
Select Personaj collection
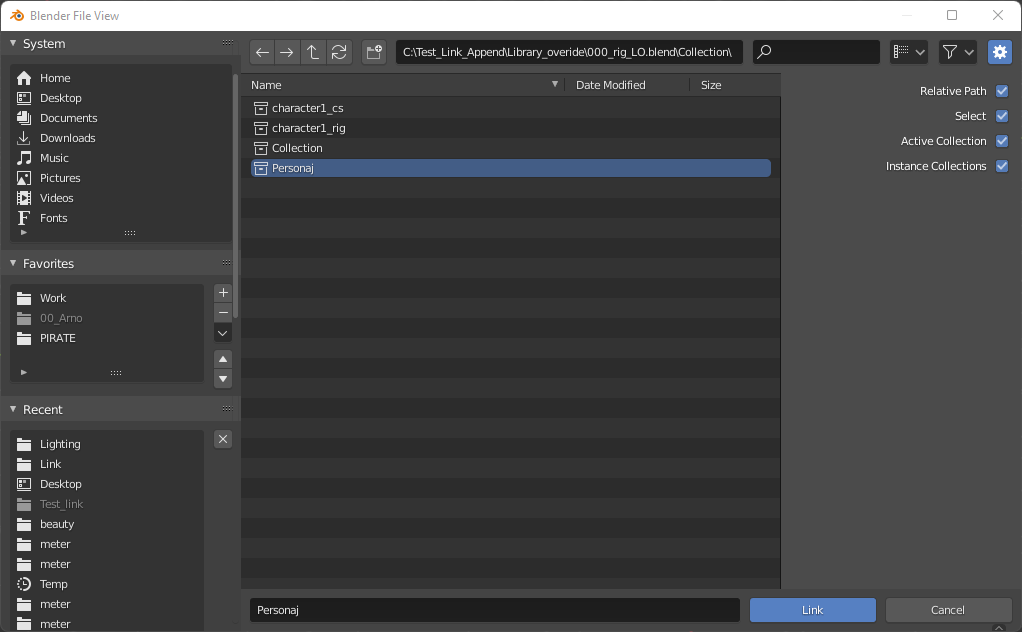point(510,168)
